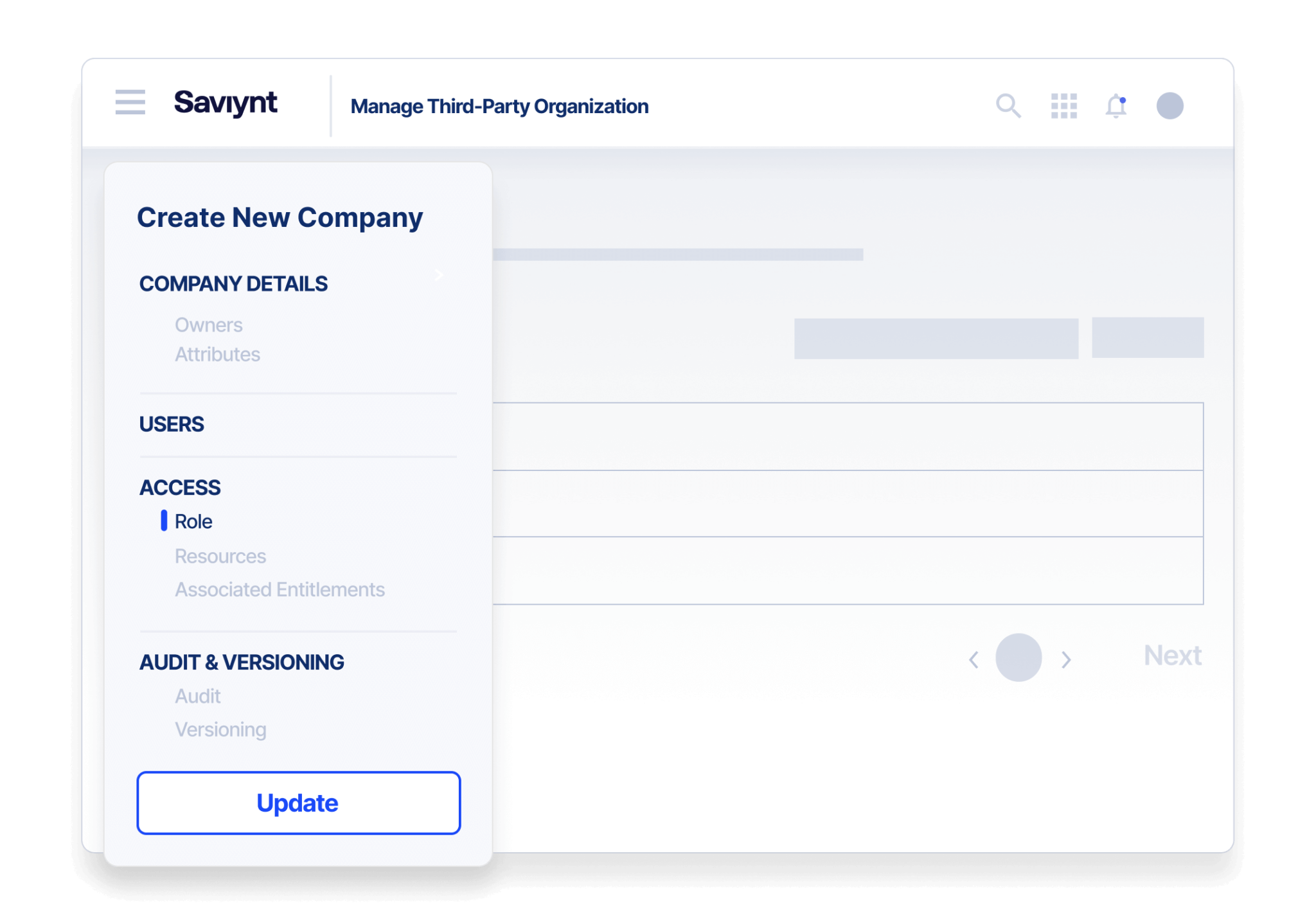Go to previous page with left chevron
Viewport: 1316px width, 910px height.
click(x=974, y=659)
